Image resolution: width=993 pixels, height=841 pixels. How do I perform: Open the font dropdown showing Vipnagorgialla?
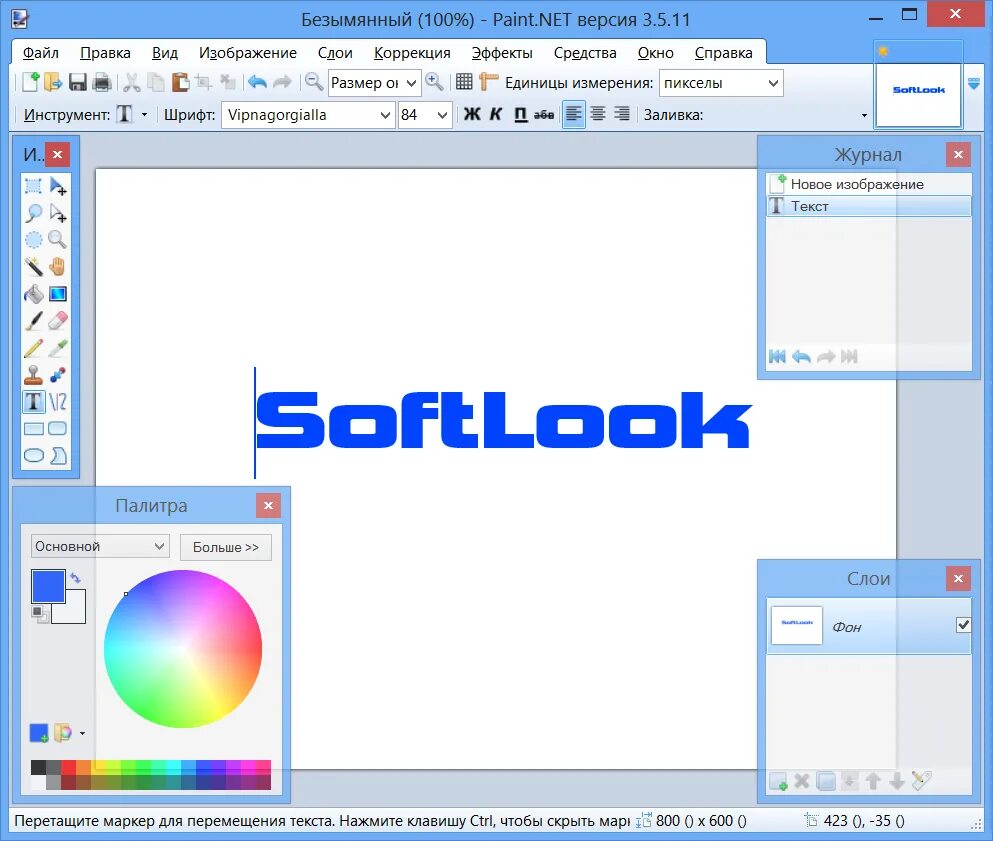pos(384,115)
